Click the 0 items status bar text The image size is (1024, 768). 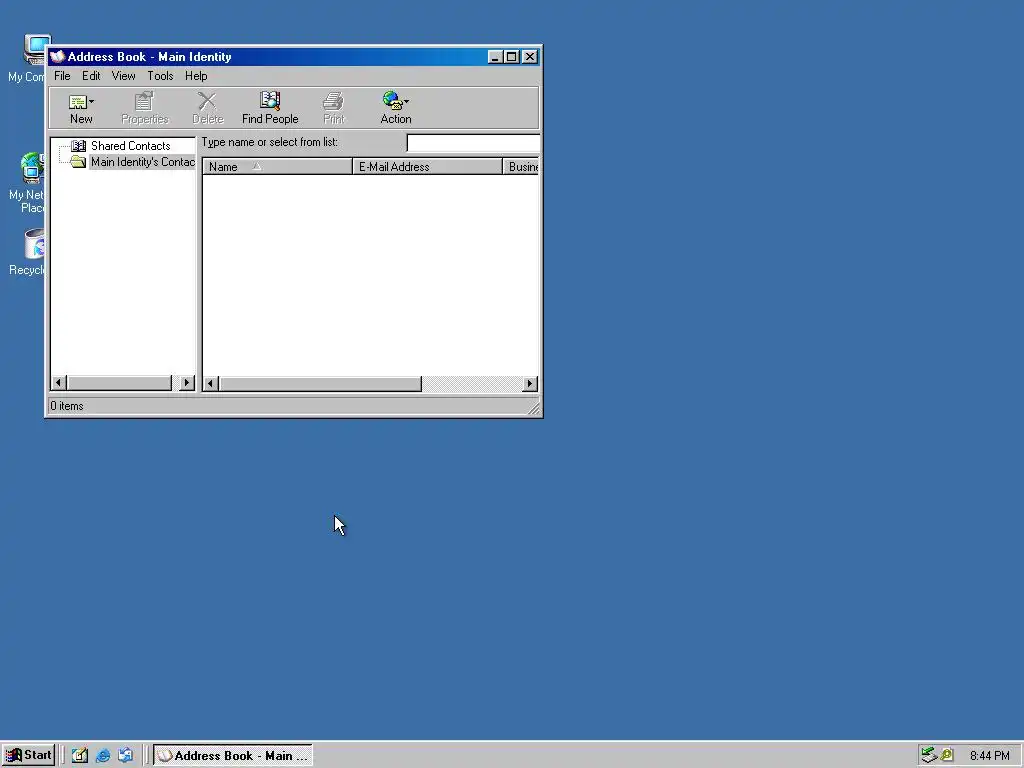pos(67,406)
